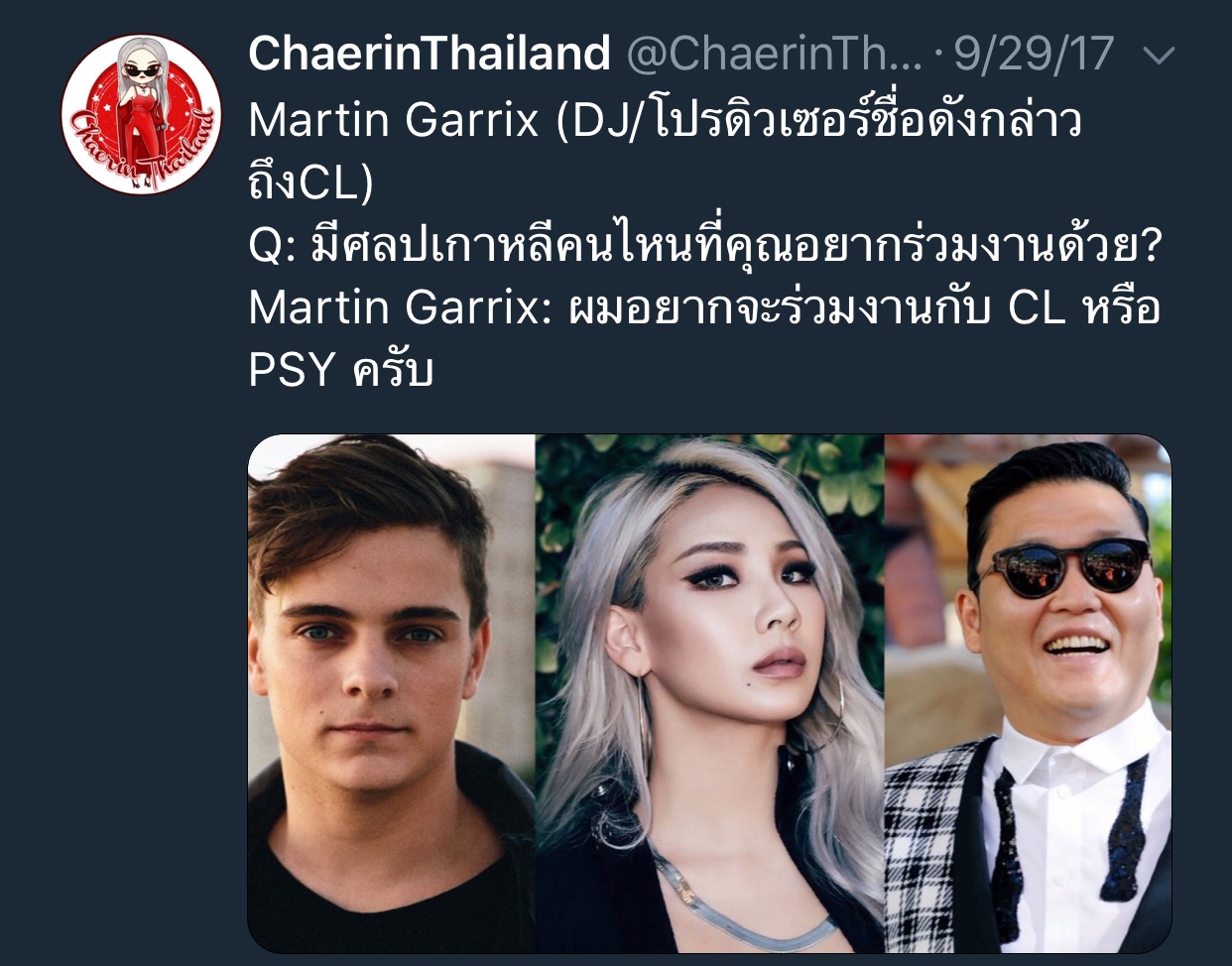View the Martin Garrix photo on the left
Viewport: 1232px width, 966px height.
point(391,694)
